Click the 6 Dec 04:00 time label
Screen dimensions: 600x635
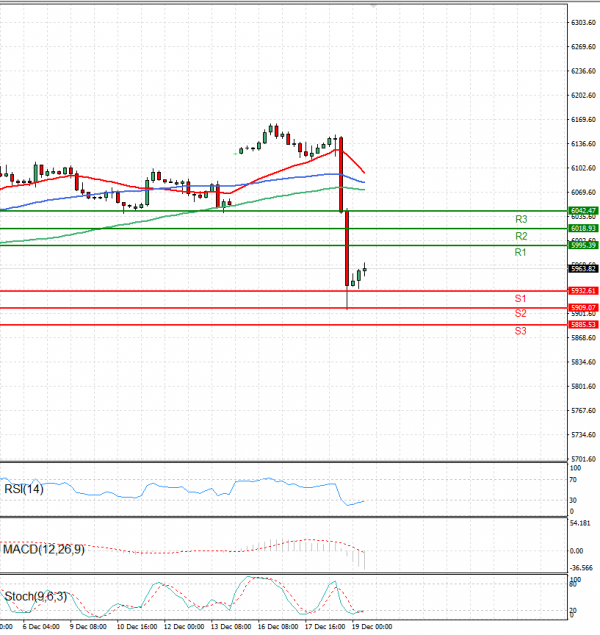41,626
